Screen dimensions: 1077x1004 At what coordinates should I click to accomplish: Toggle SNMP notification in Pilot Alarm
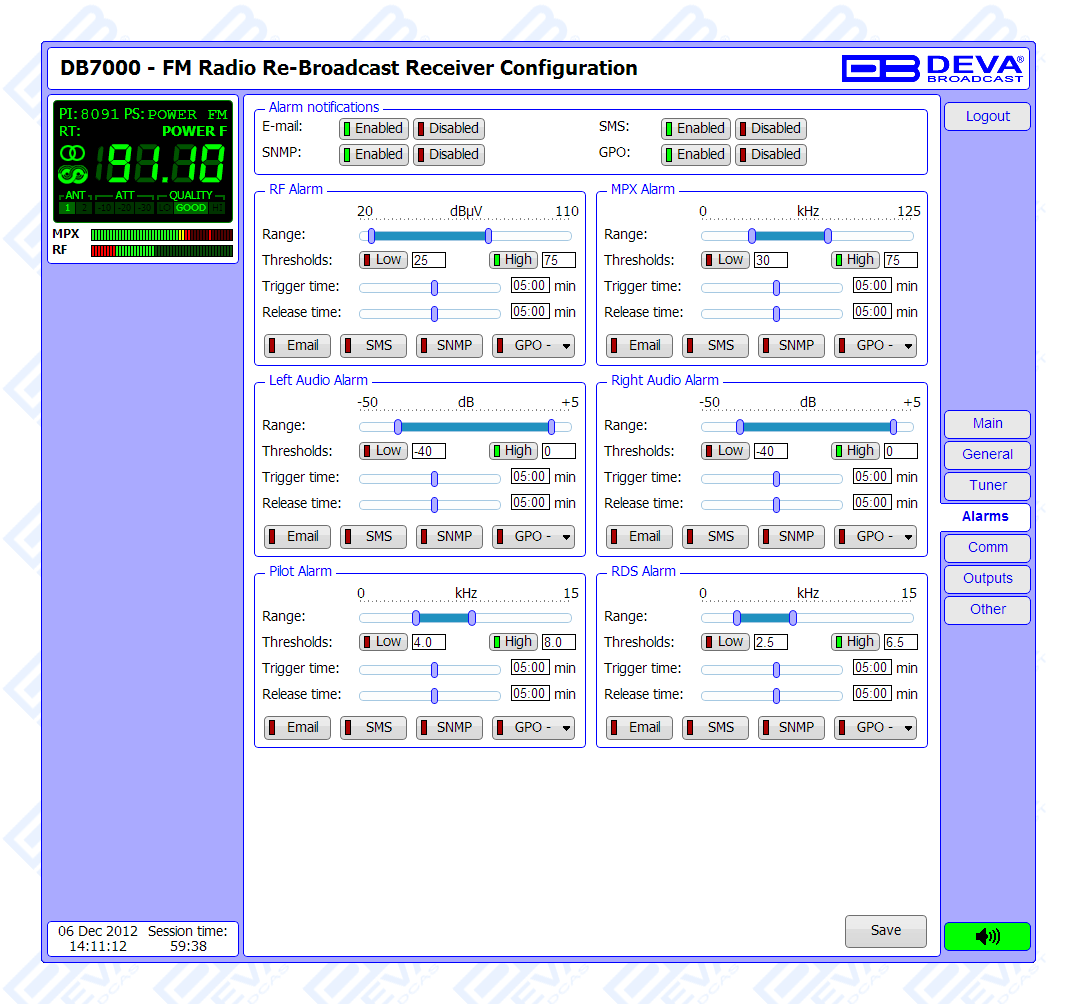click(x=449, y=727)
